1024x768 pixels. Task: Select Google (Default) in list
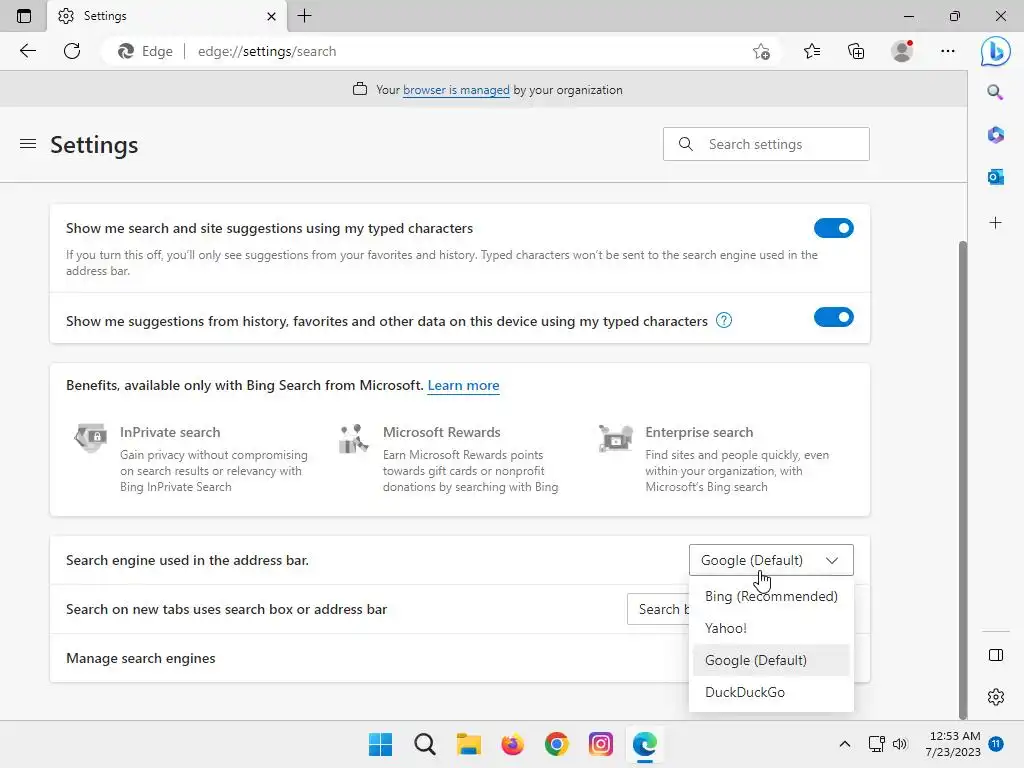click(x=771, y=660)
